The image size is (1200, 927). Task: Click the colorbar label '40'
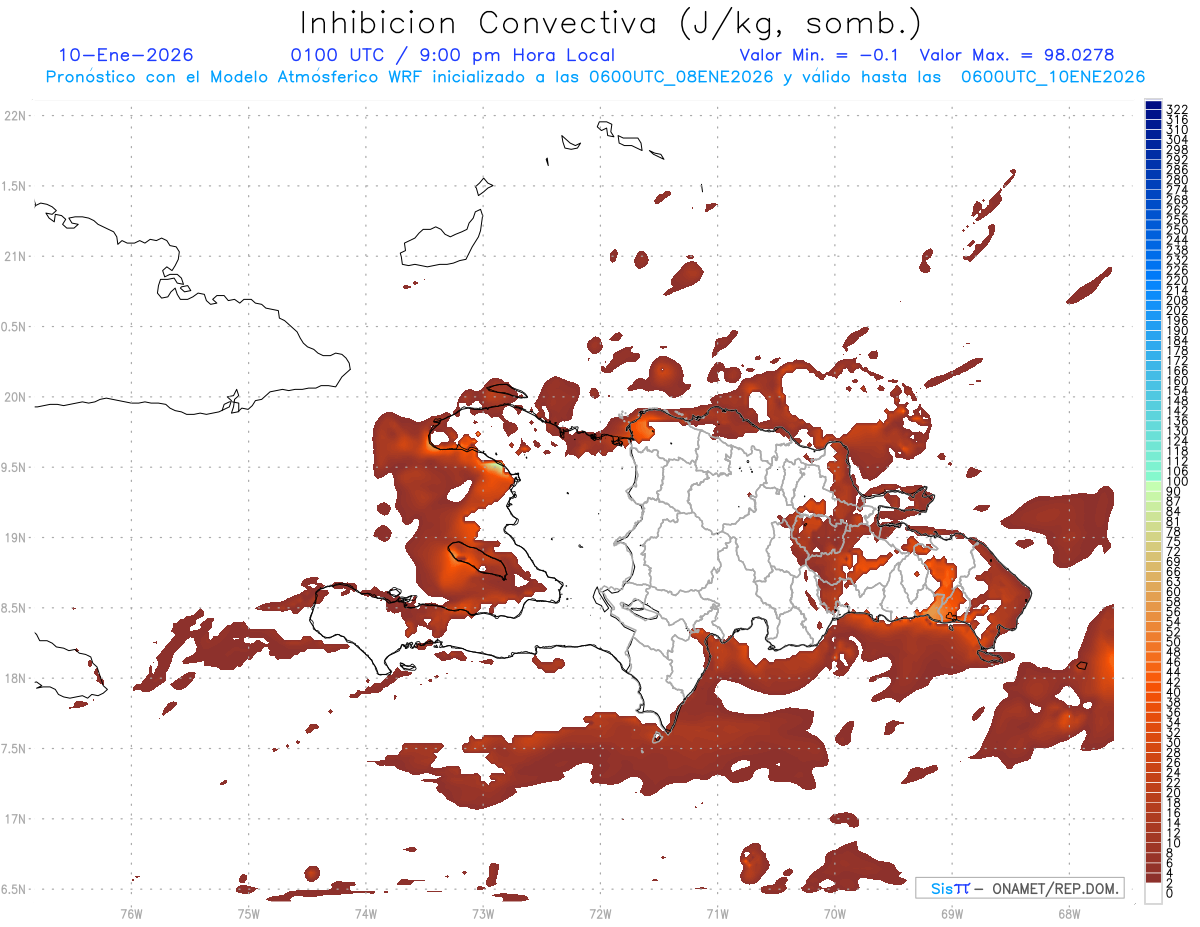coord(1174,693)
